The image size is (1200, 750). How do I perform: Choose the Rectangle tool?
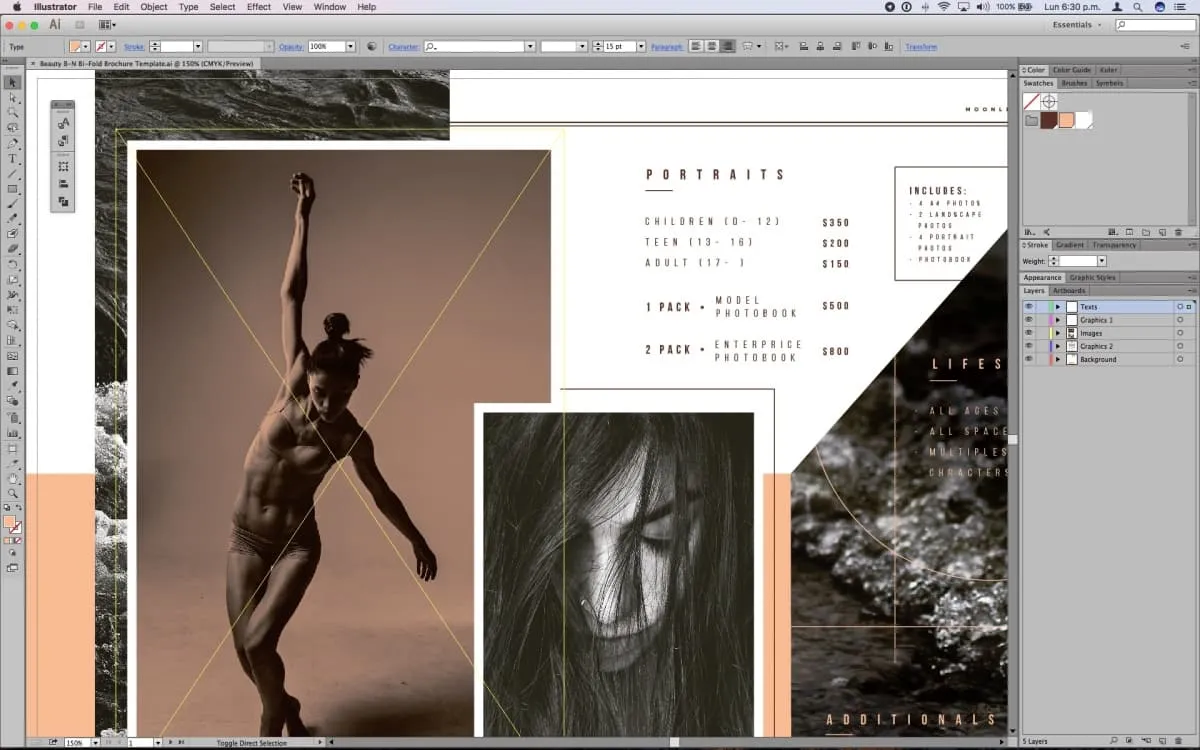click(13, 189)
